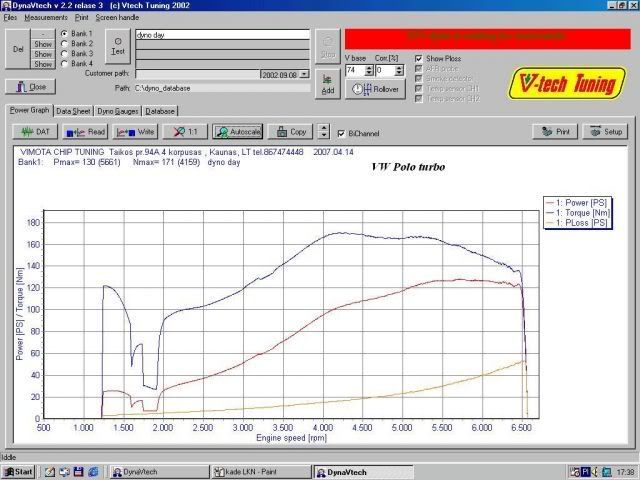The width and height of the screenshot is (640, 480).
Task: Click the Write graph button
Action: point(136,131)
